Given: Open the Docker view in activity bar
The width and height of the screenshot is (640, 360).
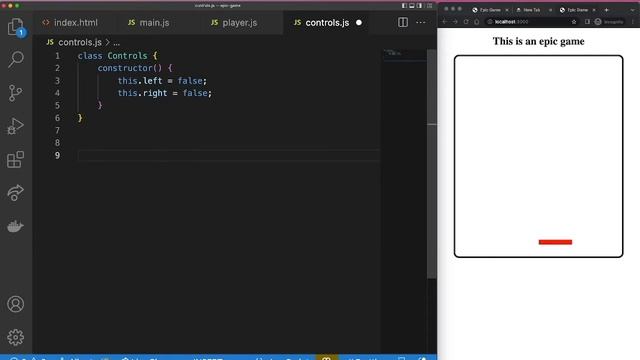Looking at the screenshot, I should click(x=16, y=226).
